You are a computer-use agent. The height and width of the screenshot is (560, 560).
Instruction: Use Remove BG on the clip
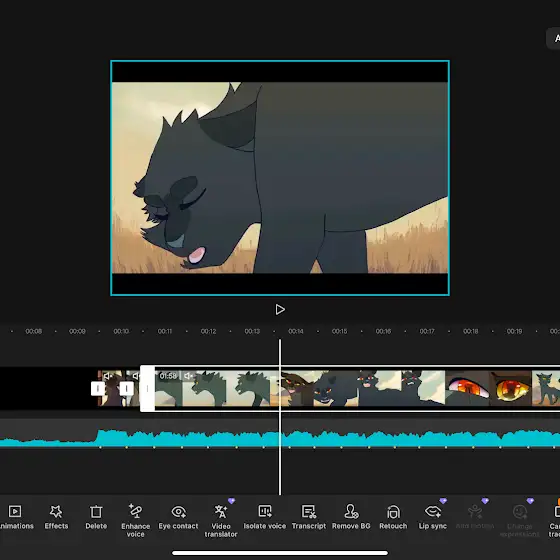point(351,516)
